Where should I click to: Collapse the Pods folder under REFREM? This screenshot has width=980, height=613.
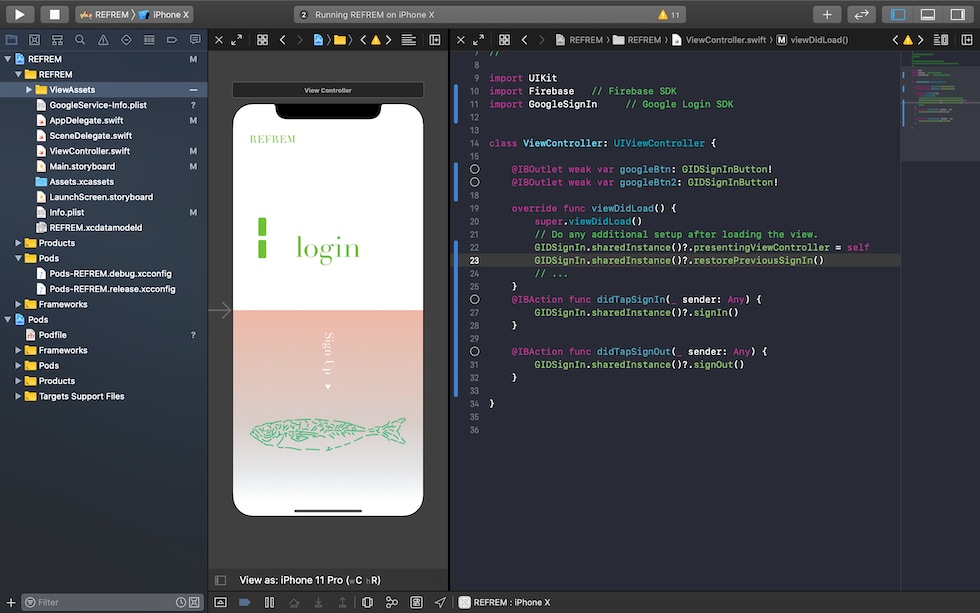point(18,258)
